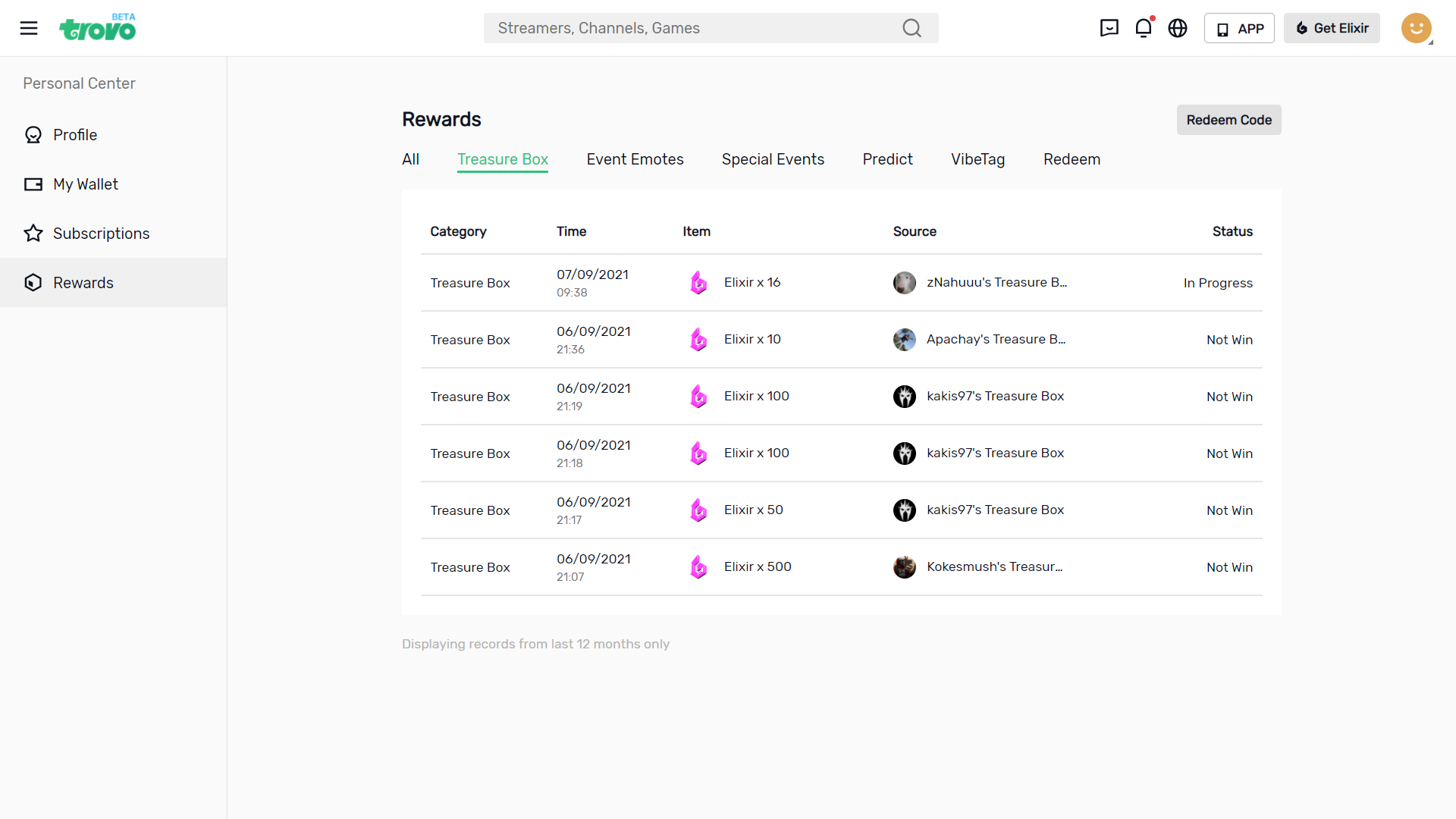Switch to the Predict tab
1456x819 pixels.
click(887, 159)
